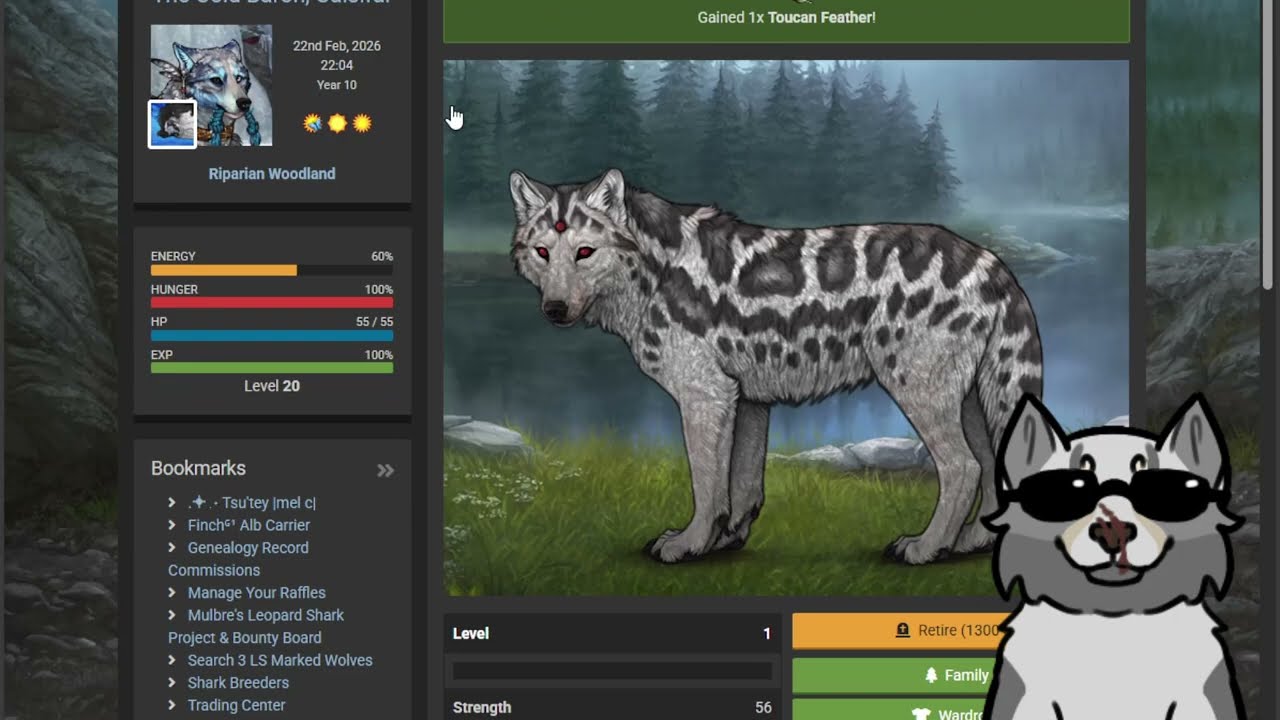This screenshot has height=720, width=1280.
Task: Click the Retire wolf button
Action: coord(899,630)
